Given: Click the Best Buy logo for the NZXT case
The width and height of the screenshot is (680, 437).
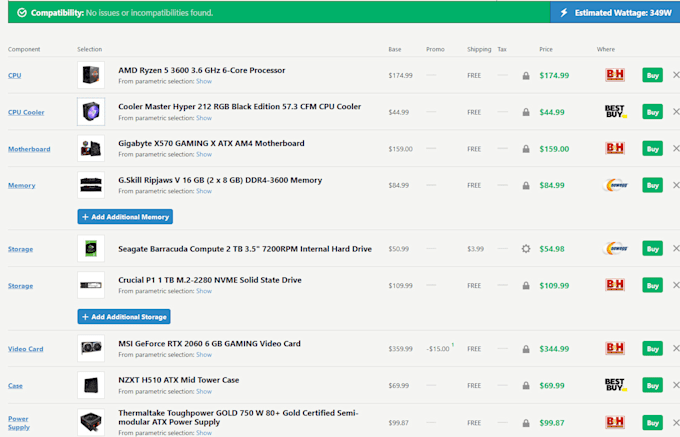Looking at the screenshot, I should coord(615,385).
